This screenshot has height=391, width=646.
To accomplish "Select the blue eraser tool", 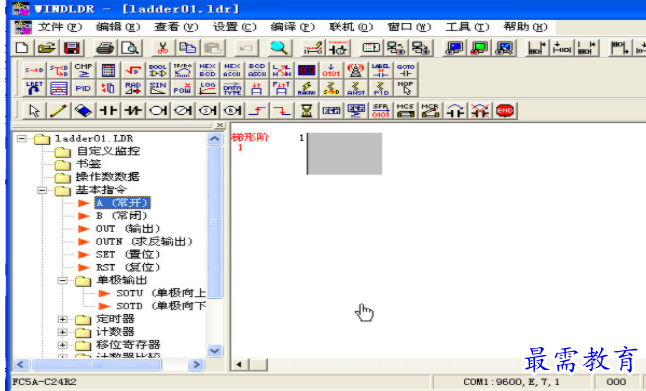I will pyautogui.click(x=84, y=110).
